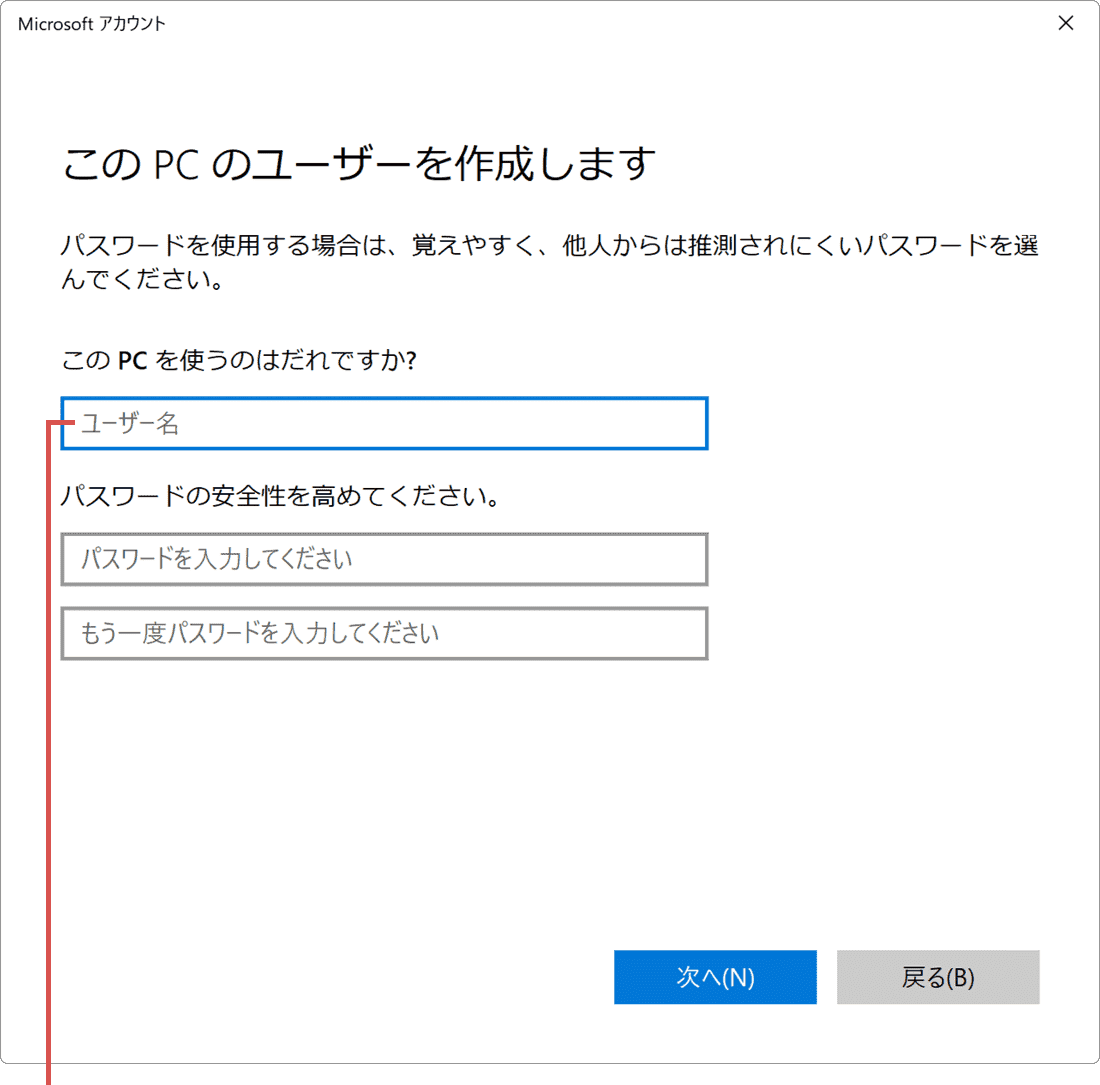Click the paragraph starting パスワードを使用する場合は
Screen dimensions: 1100x1085
coord(549,262)
